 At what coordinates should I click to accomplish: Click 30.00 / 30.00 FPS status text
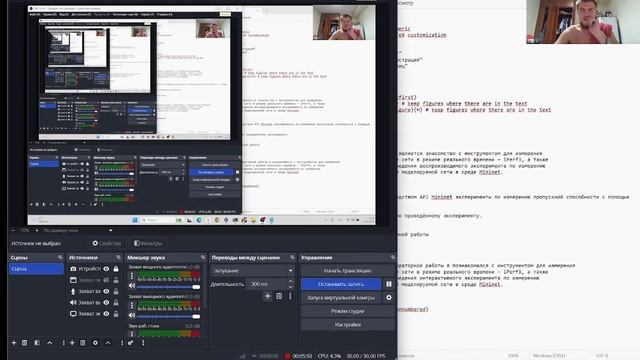(x=366, y=356)
